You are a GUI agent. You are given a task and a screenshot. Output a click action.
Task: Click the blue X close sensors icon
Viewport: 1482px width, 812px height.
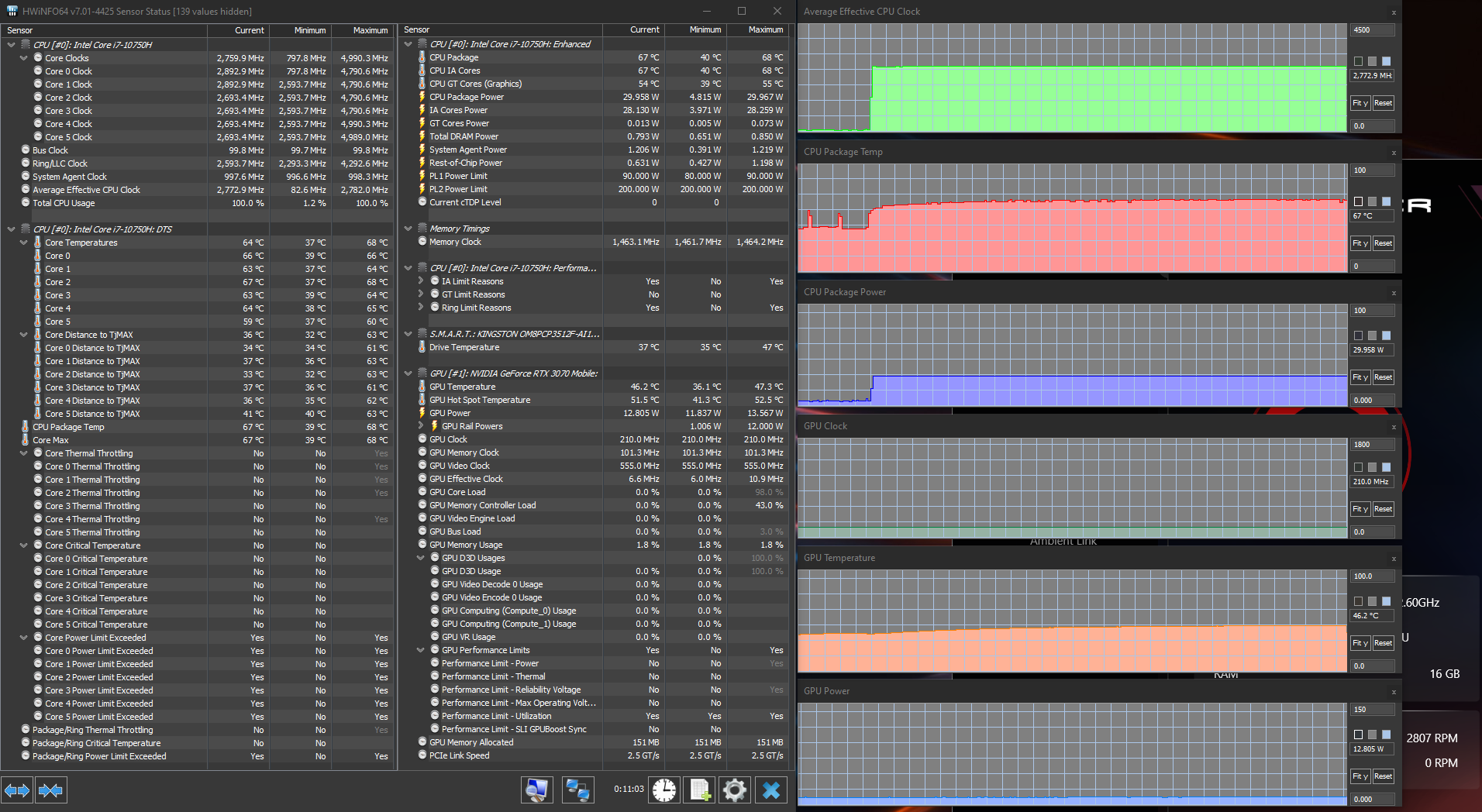(770, 790)
